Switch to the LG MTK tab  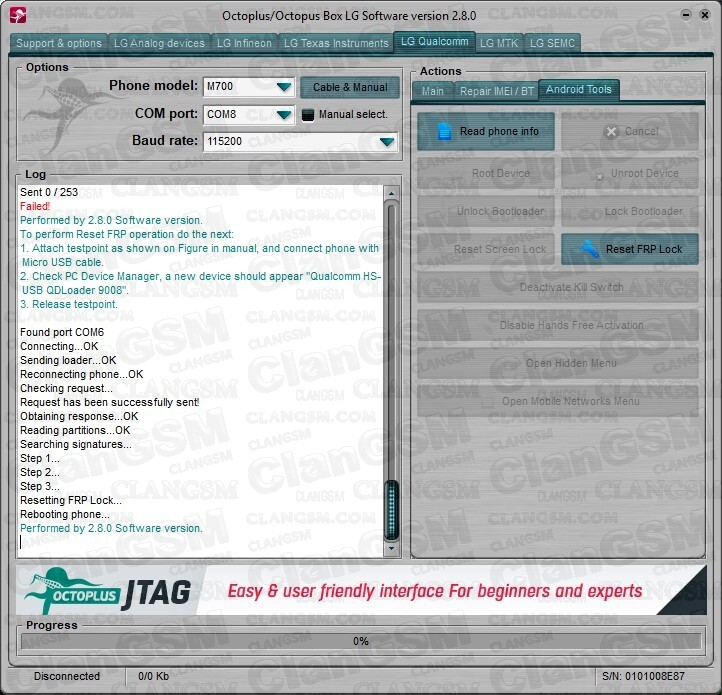pyautogui.click(x=498, y=43)
